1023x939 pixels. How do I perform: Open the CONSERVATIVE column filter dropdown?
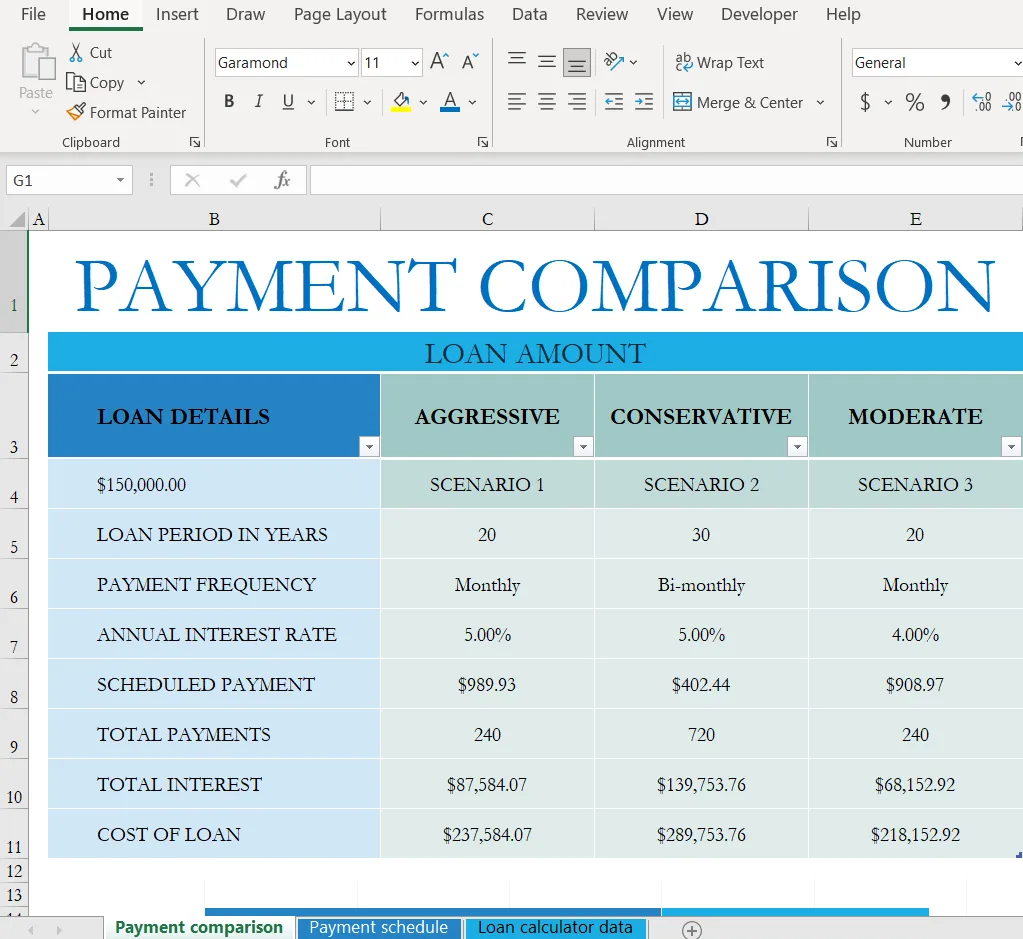tap(797, 446)
